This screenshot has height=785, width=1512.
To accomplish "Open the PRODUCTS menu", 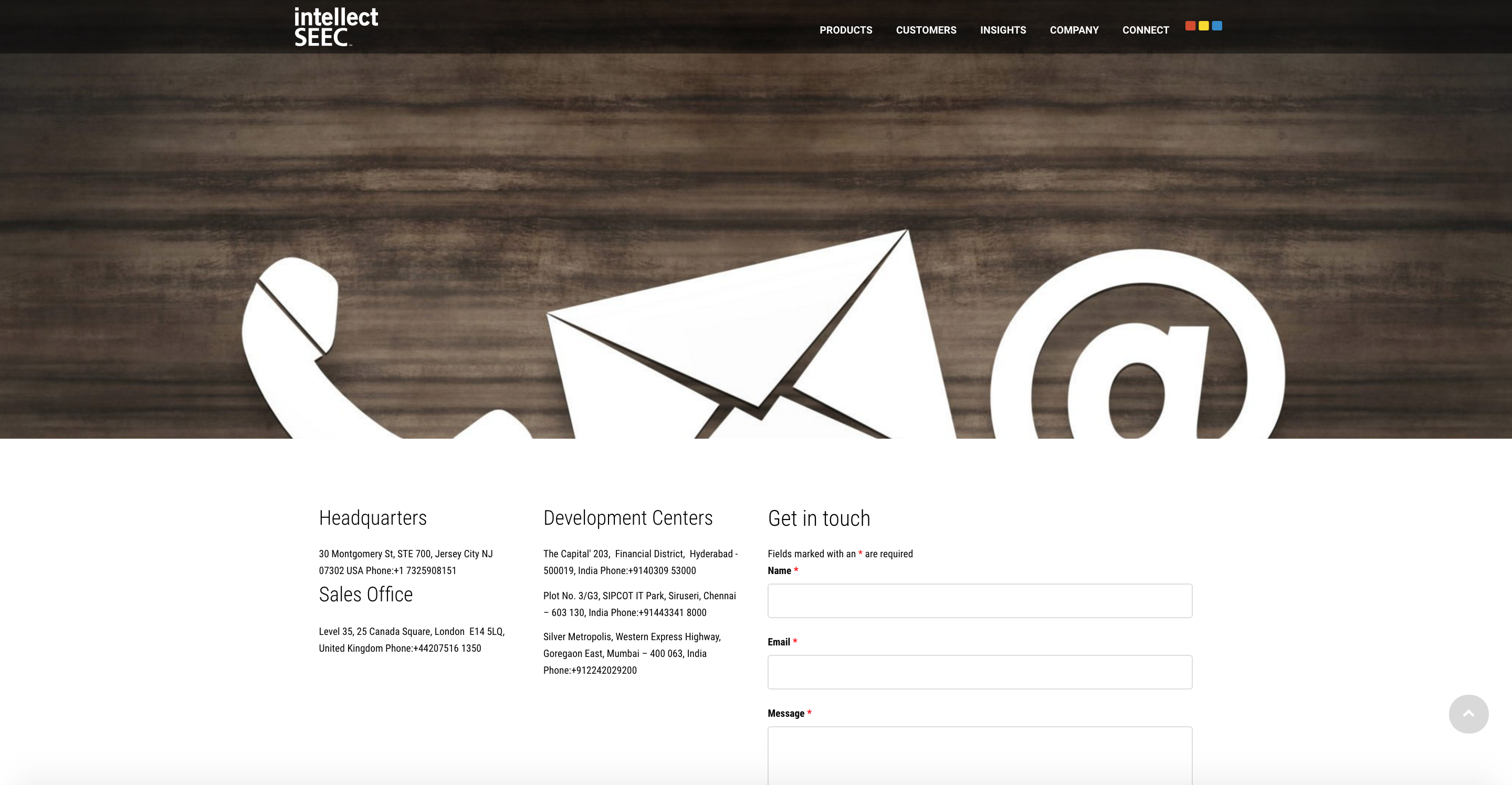I will [x=845, y=30].
